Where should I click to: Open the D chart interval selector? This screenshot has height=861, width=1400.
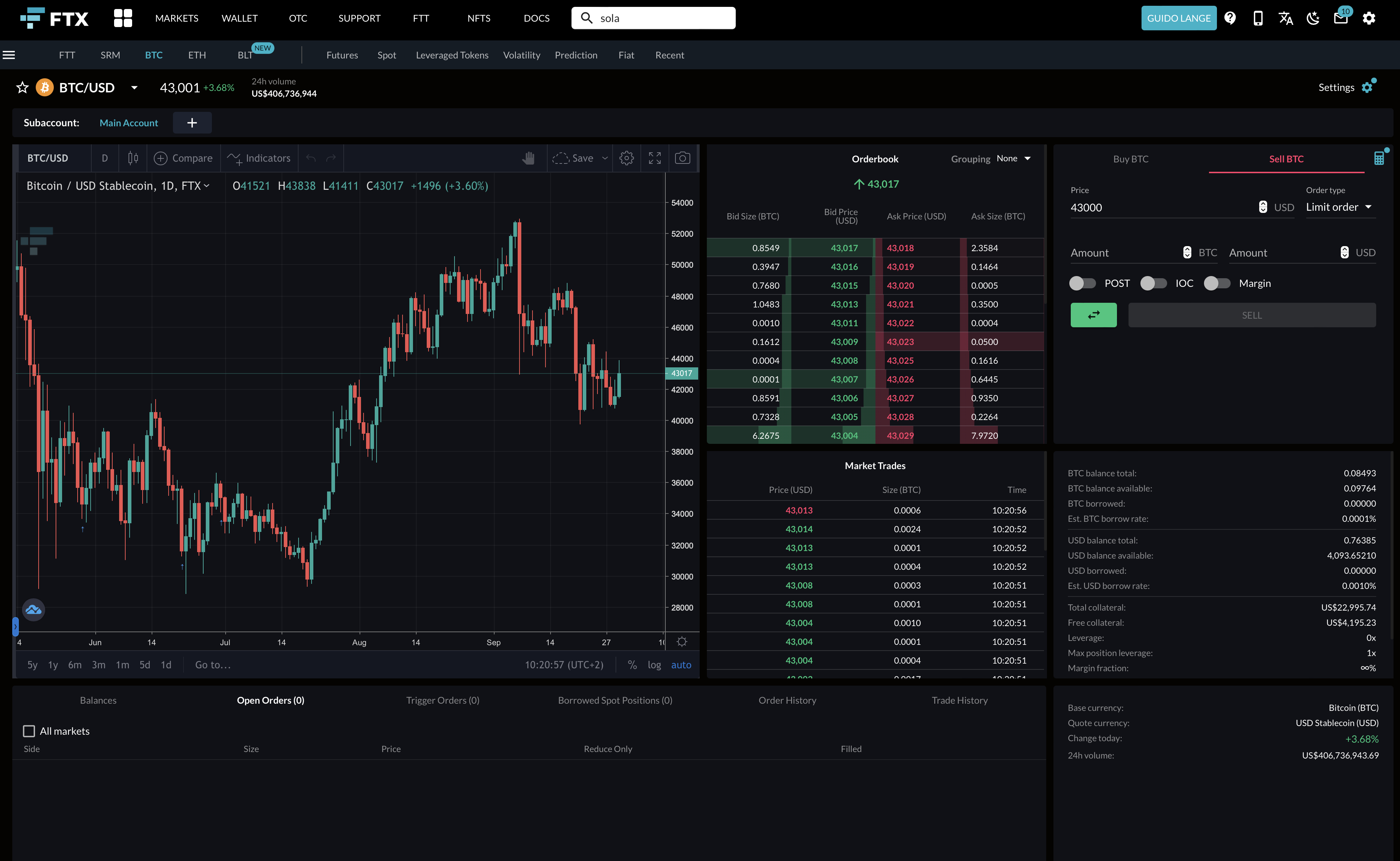[x=105, y=158]
